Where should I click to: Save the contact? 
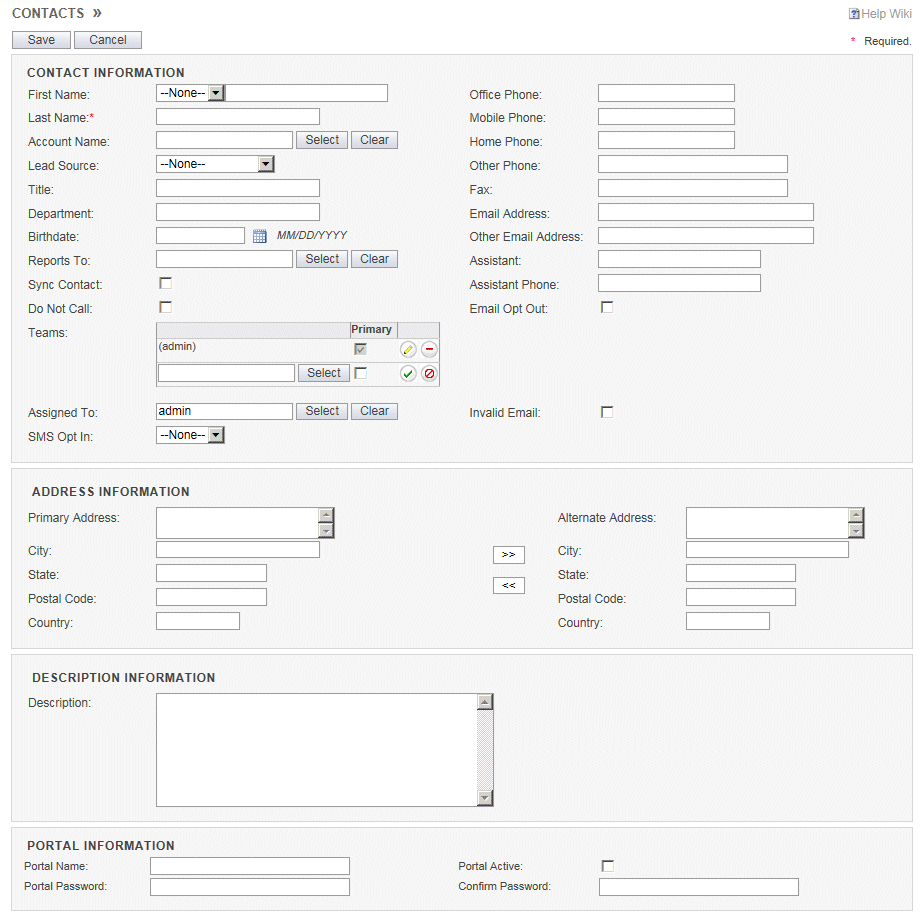click(41, 40)
